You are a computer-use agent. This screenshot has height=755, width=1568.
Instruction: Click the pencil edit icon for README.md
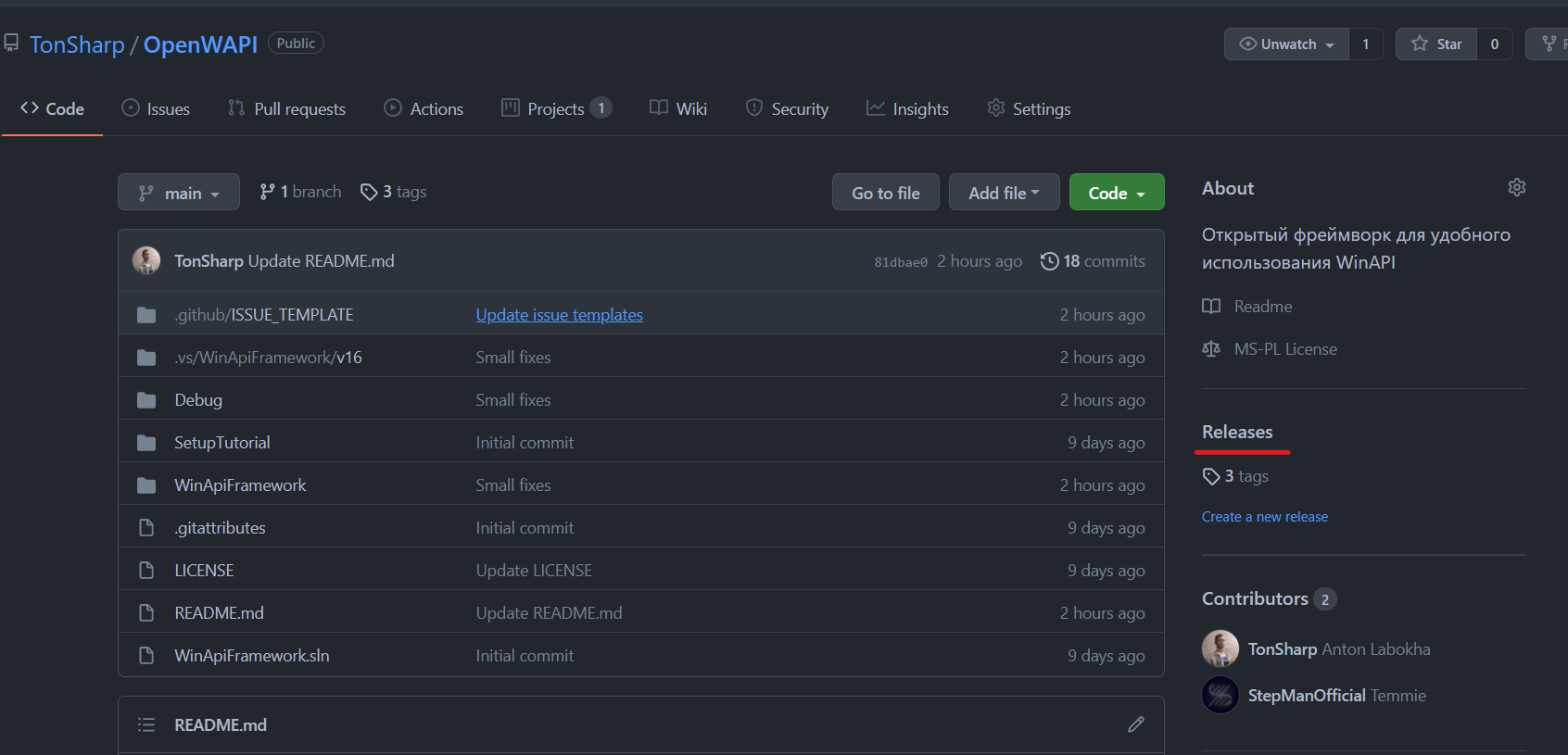(1135, 724)
